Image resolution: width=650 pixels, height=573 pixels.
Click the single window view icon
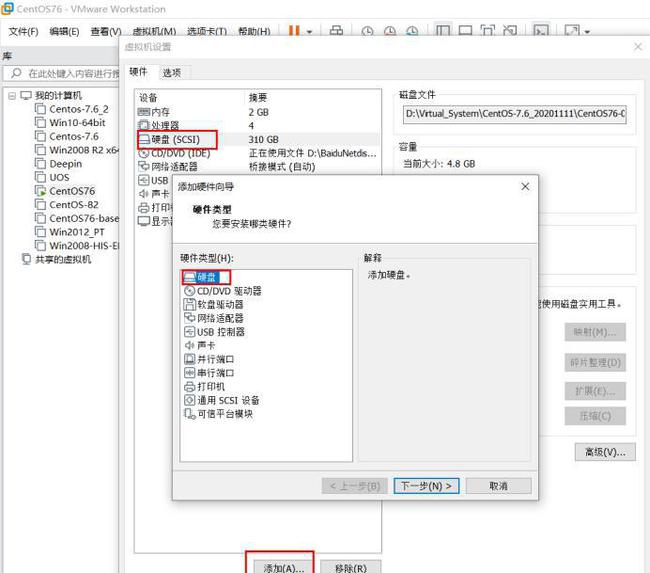(465, 31)
